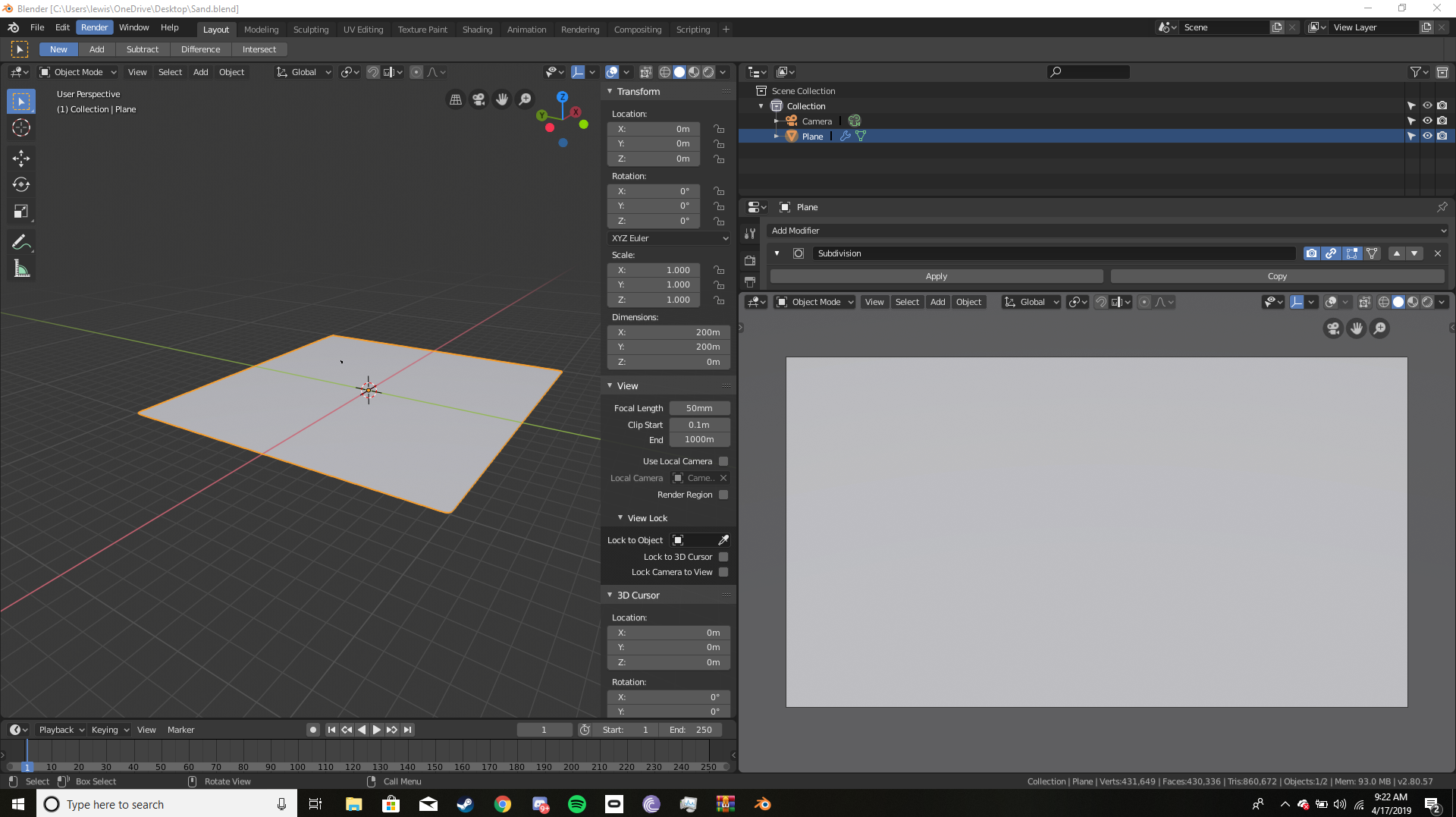Toggle camera view in left viewport
The height and width of the screenshot is (817, 1456).
(479, 99)
